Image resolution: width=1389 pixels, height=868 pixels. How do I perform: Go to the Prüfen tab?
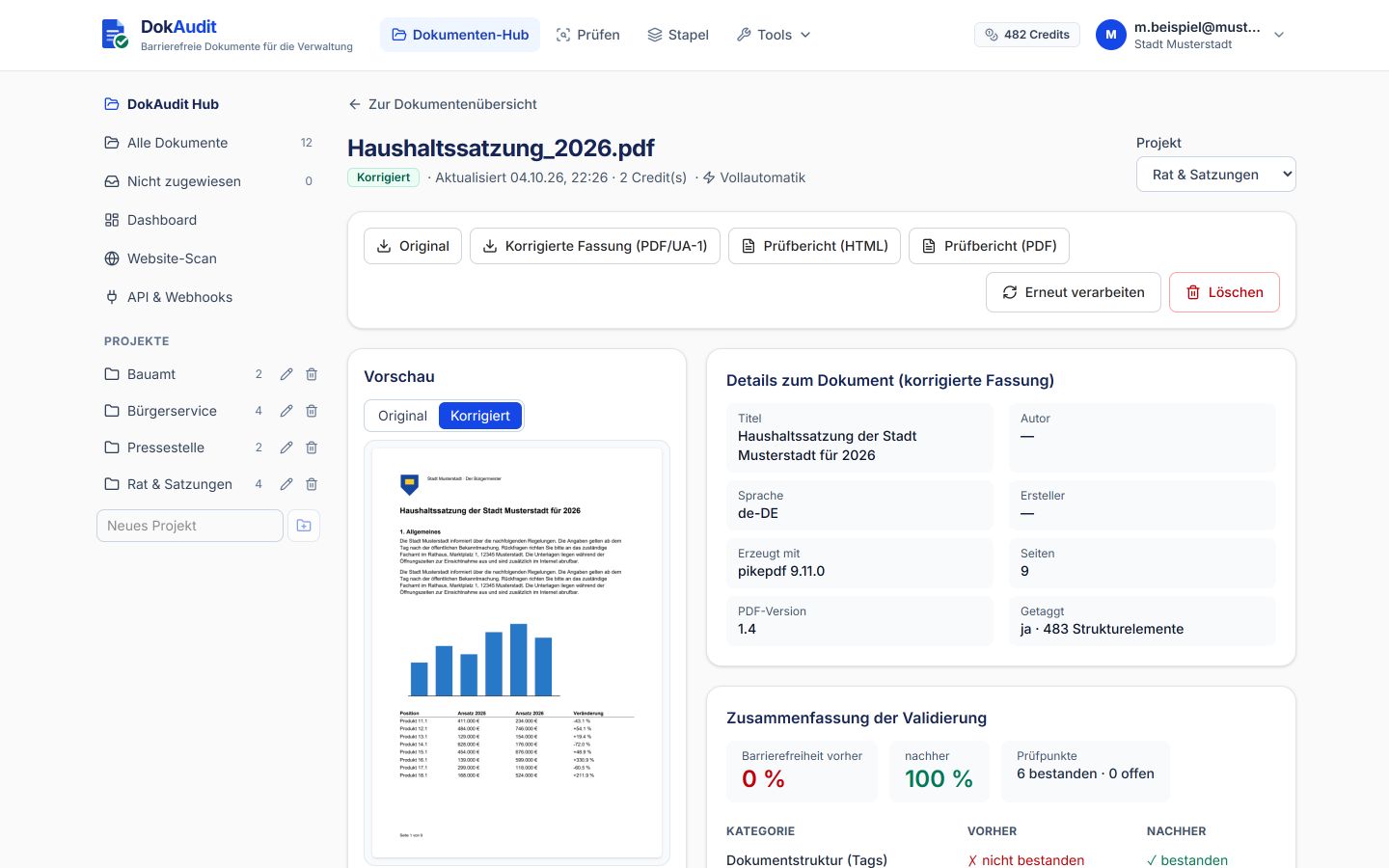pos(588,35)
